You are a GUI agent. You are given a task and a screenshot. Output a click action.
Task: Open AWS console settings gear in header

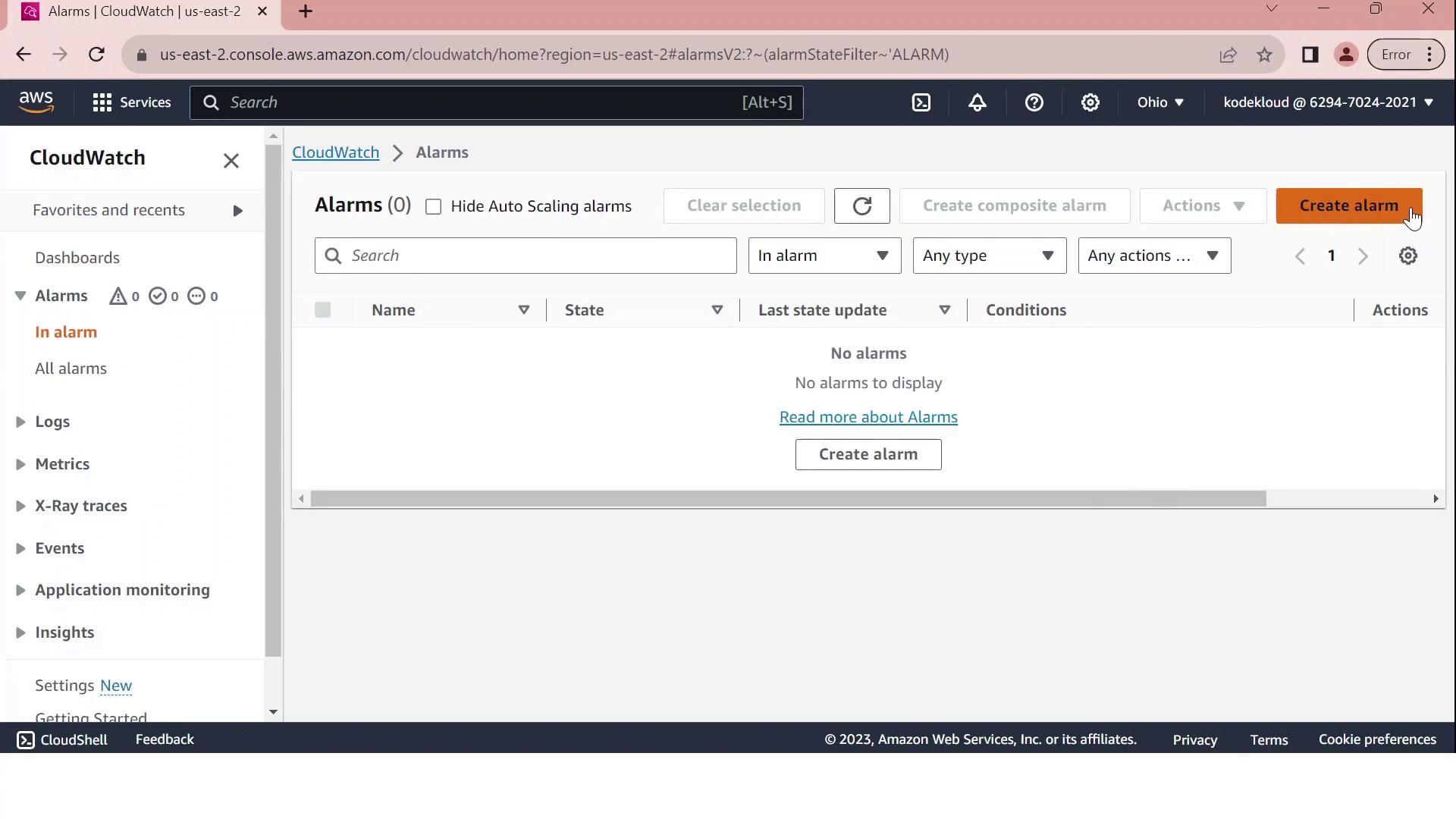coord(1090,102)
